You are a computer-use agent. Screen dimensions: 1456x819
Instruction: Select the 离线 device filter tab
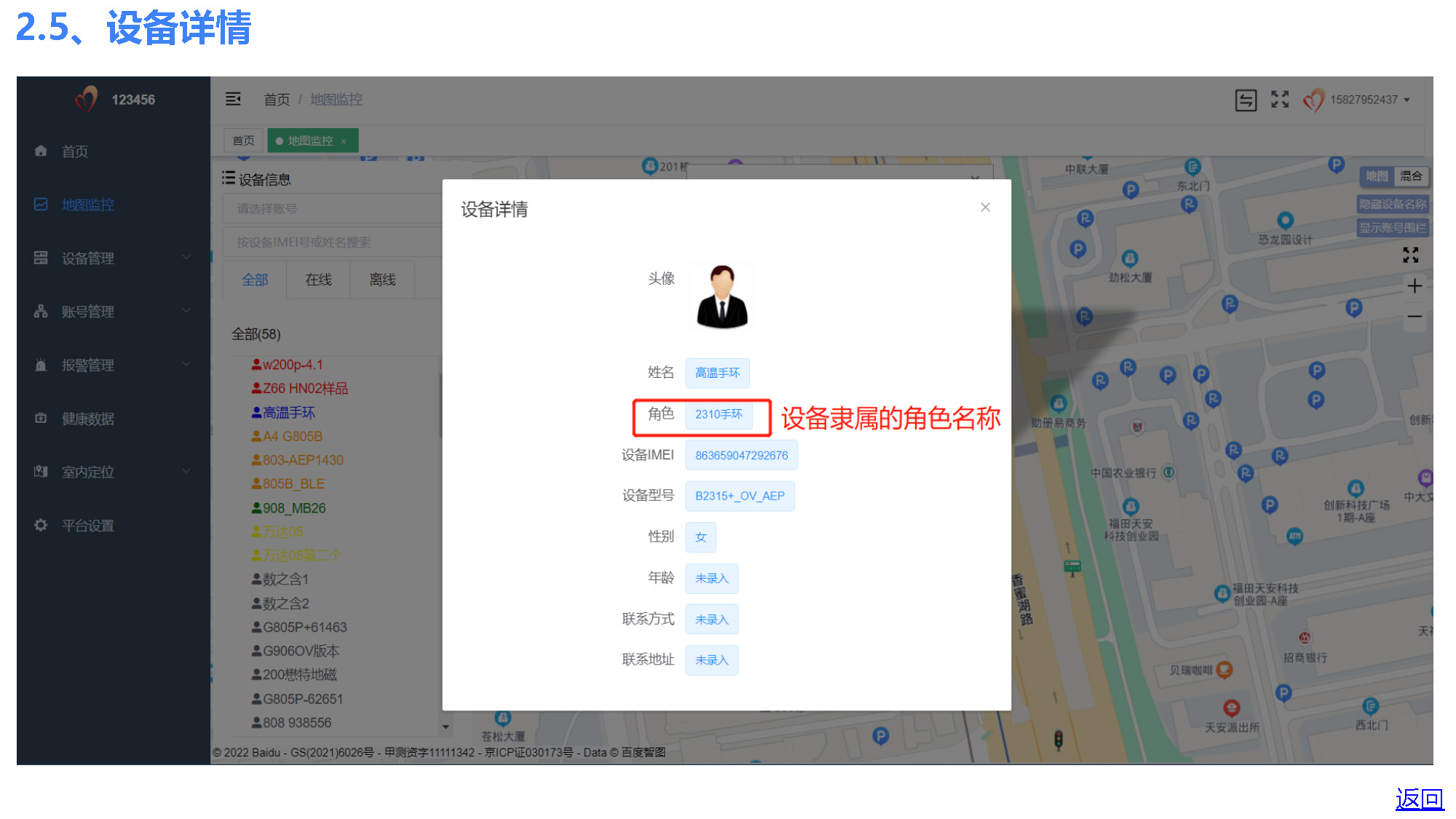pyautogui.click(x=382, y=280)
